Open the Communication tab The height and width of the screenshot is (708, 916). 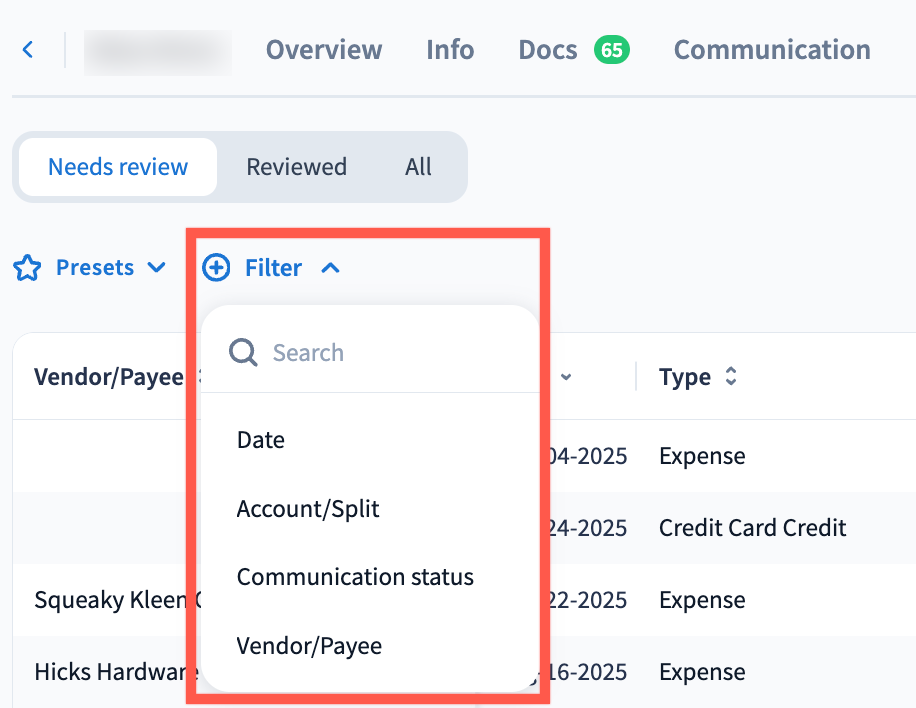click(771, 50)
